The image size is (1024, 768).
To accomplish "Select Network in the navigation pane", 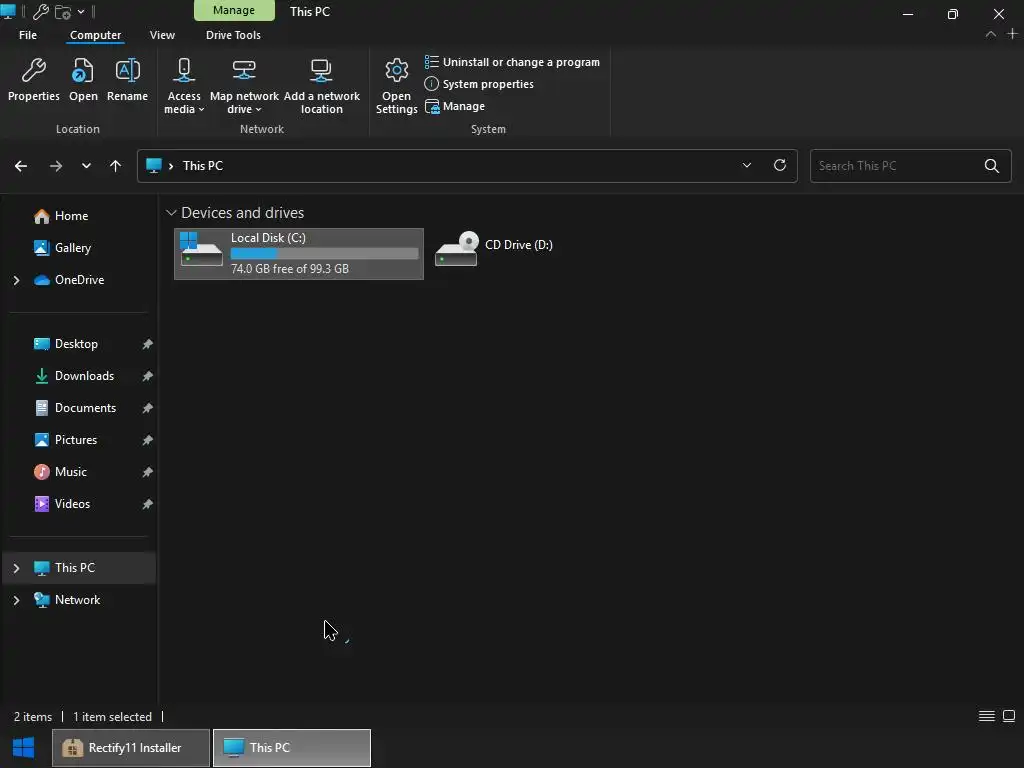I will [77, 600].
